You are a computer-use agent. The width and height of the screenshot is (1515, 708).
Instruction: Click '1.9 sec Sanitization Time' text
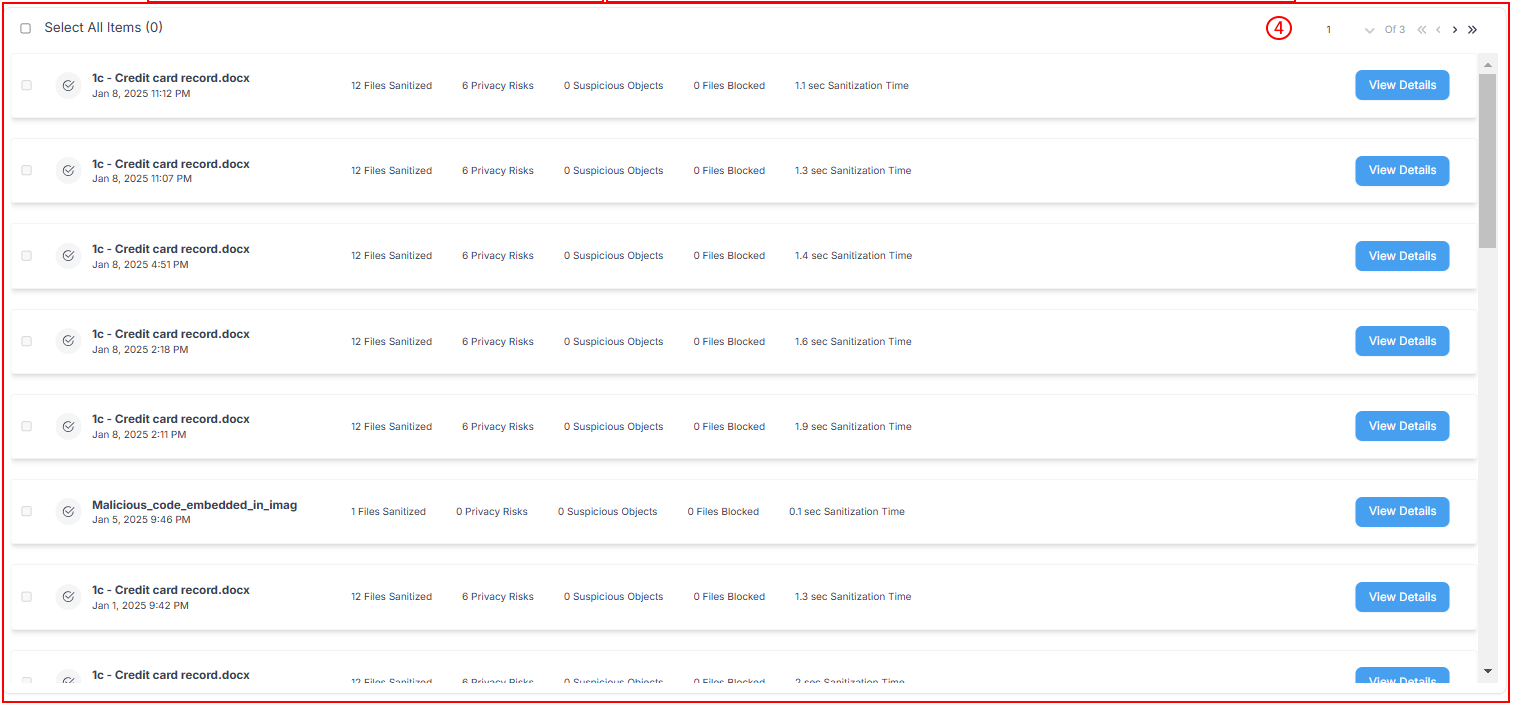click(x=853, y=427)
